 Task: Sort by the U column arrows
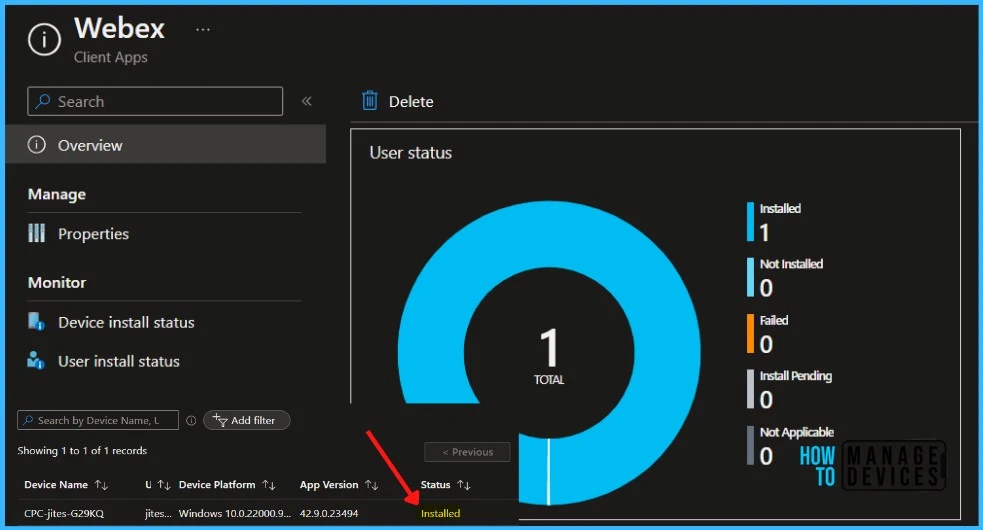pyautogui.click(x=164, y=485)
